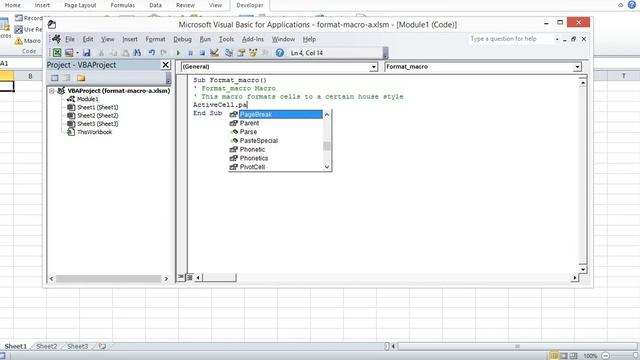Open Find with the binoculars icon
The width and height of the screenshot is (640, 360).
click(138, 53)
